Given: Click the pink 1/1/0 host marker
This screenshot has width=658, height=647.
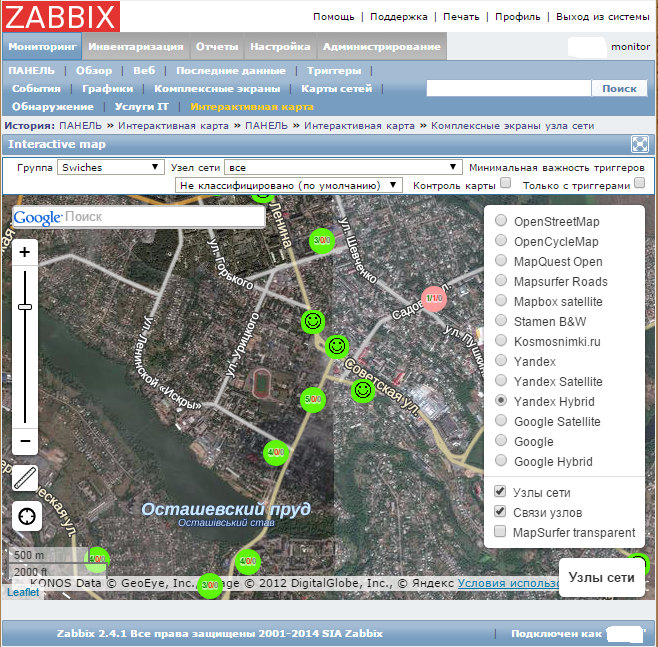Looking at the screenshot, I should tap(434, 298).
